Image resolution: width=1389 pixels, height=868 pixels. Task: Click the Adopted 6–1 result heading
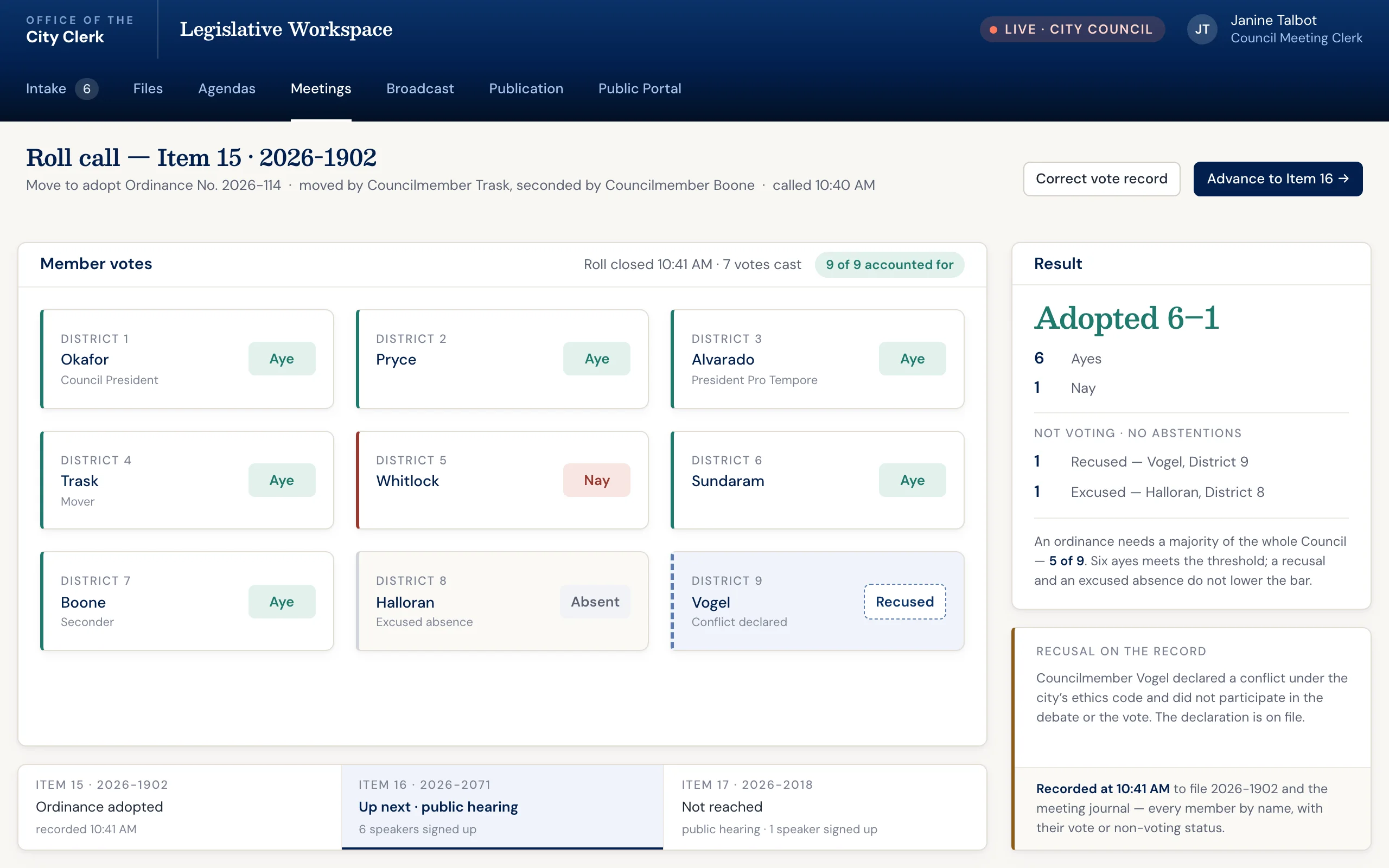point(1126,318)
